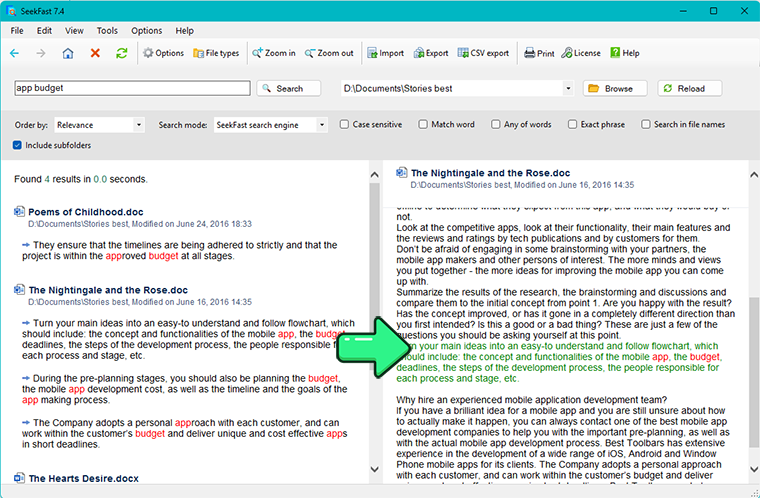
Task: Click 'Why hire an experienced mobile application' line
Action: point(532,400)
